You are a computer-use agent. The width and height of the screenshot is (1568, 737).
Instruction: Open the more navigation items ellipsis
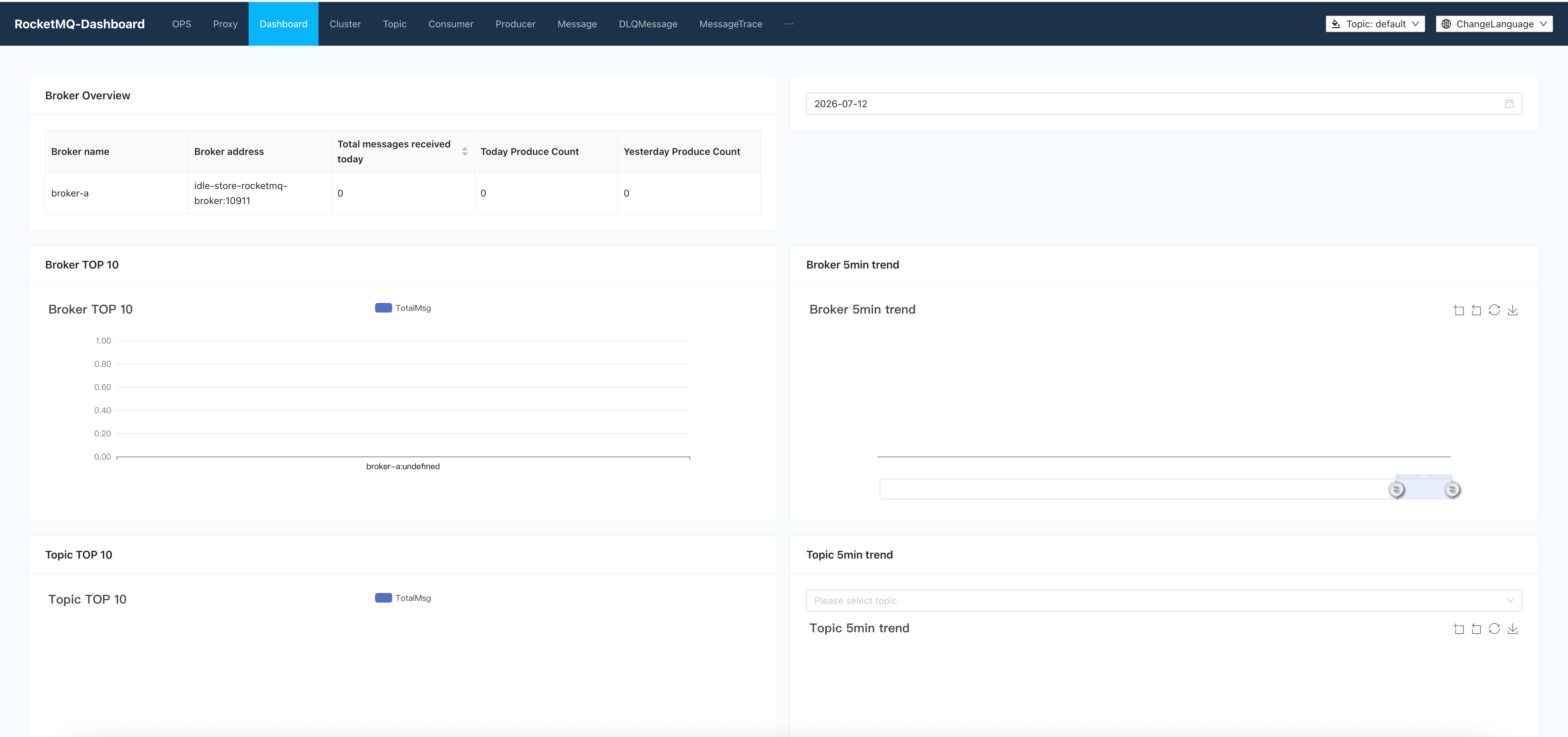[x=789, y=24]
